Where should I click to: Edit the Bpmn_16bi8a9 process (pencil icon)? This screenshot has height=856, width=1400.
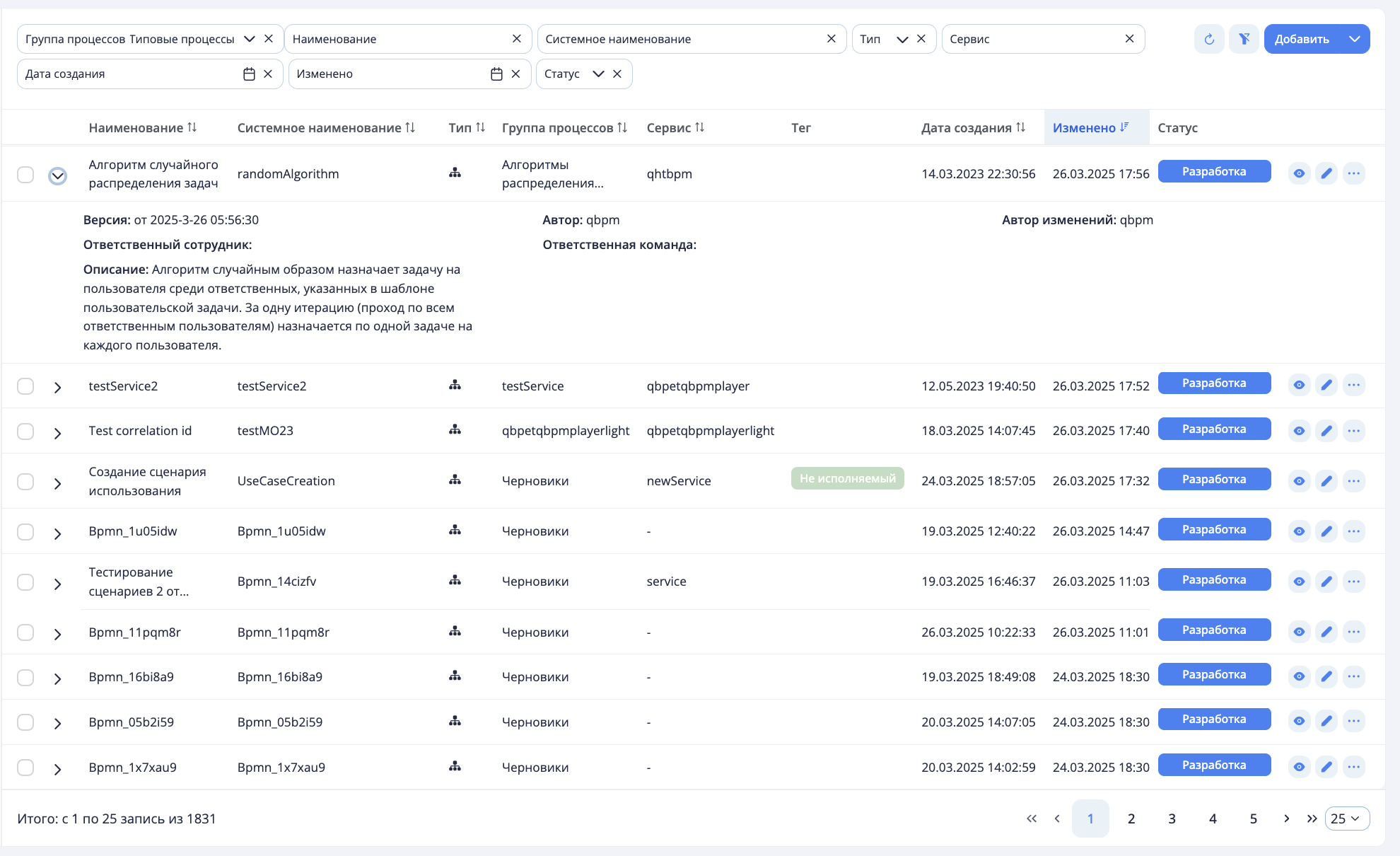pos(1326,676)
